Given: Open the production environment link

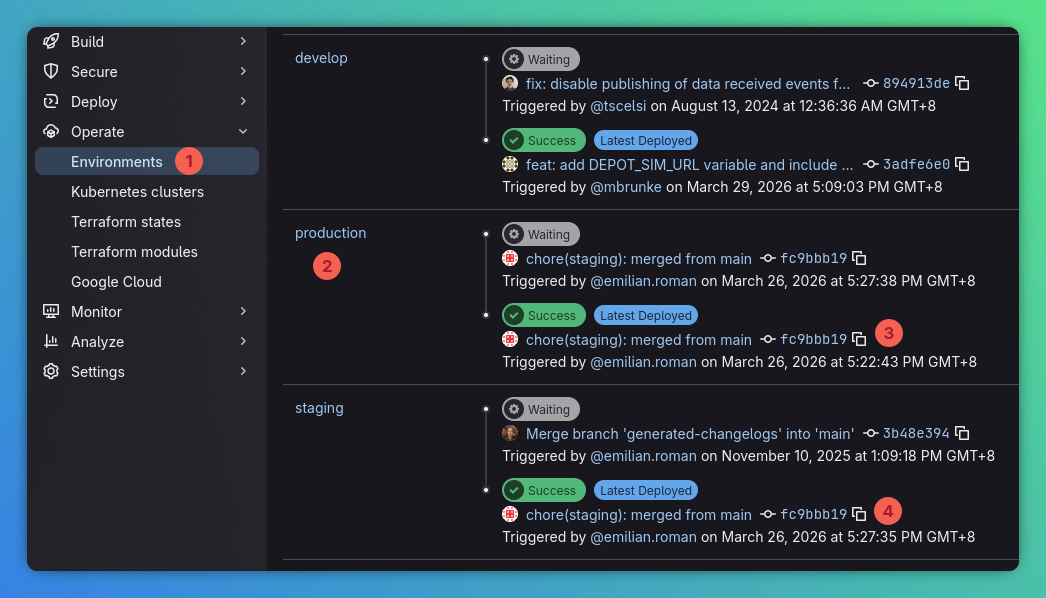Looking at the screenshot, I should pyautogui.click(x=330, y=232).
